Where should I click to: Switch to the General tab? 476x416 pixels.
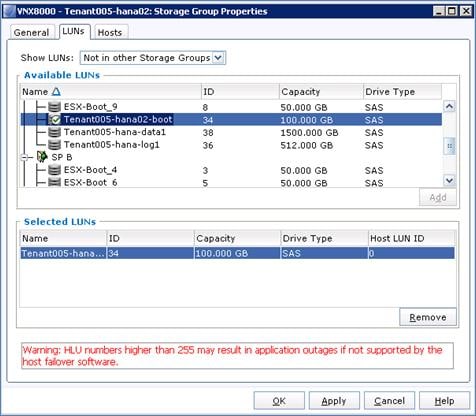32,32
